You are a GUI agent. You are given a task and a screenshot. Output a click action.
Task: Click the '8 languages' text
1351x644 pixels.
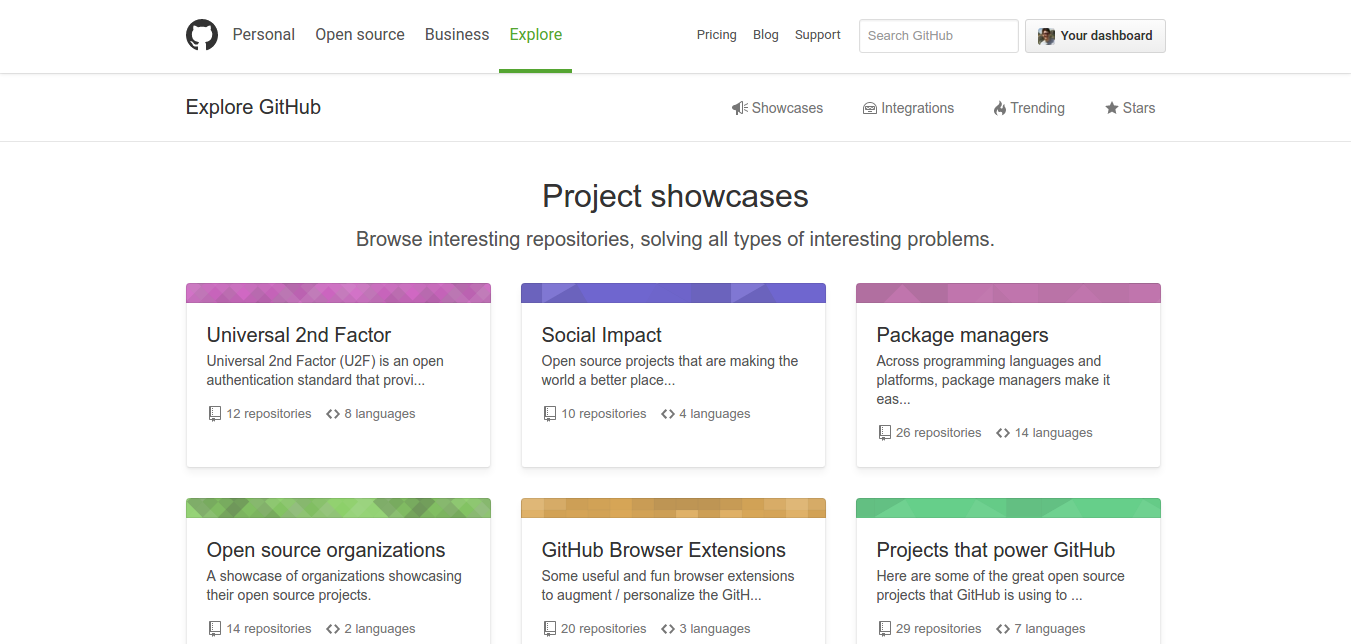click(380, 414)
